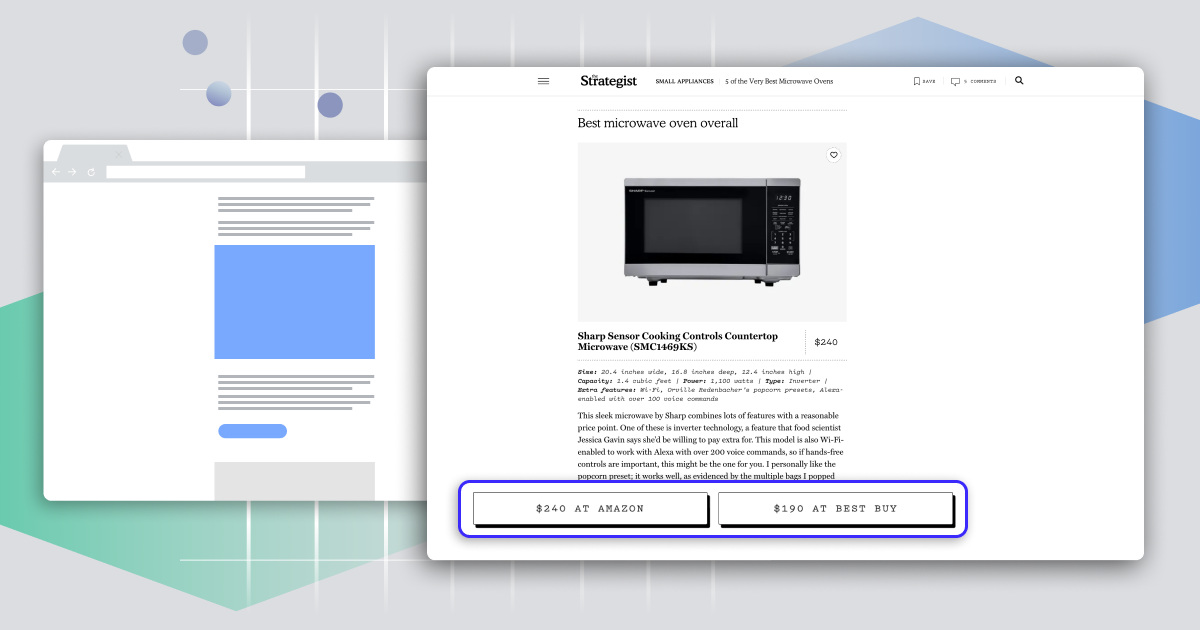The width and height of the screenshot is (1200, 630).
Task: Click forward arrow in mock browser window
Action: (x=72, y=172)
